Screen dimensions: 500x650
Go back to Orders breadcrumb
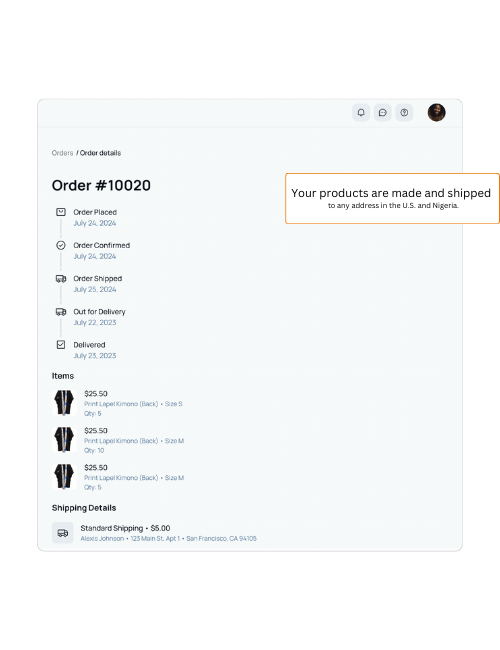(x=62, y=153)
